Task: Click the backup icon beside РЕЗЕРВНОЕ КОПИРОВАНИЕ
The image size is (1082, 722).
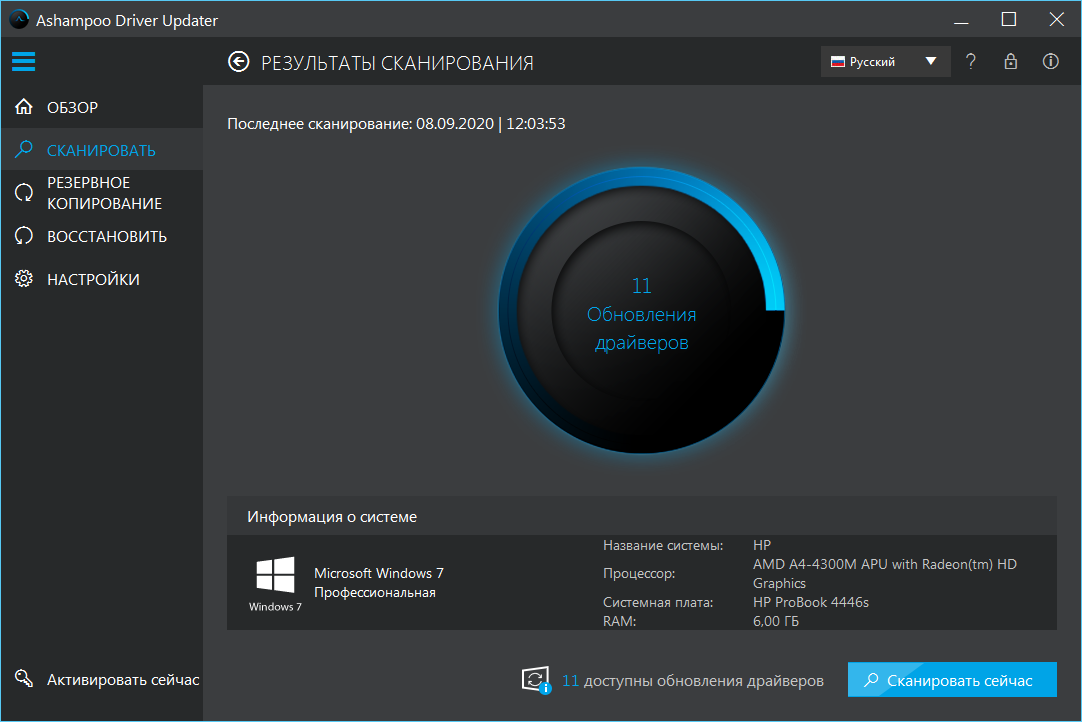Action: pyautogui.click(x=24, y=193)
